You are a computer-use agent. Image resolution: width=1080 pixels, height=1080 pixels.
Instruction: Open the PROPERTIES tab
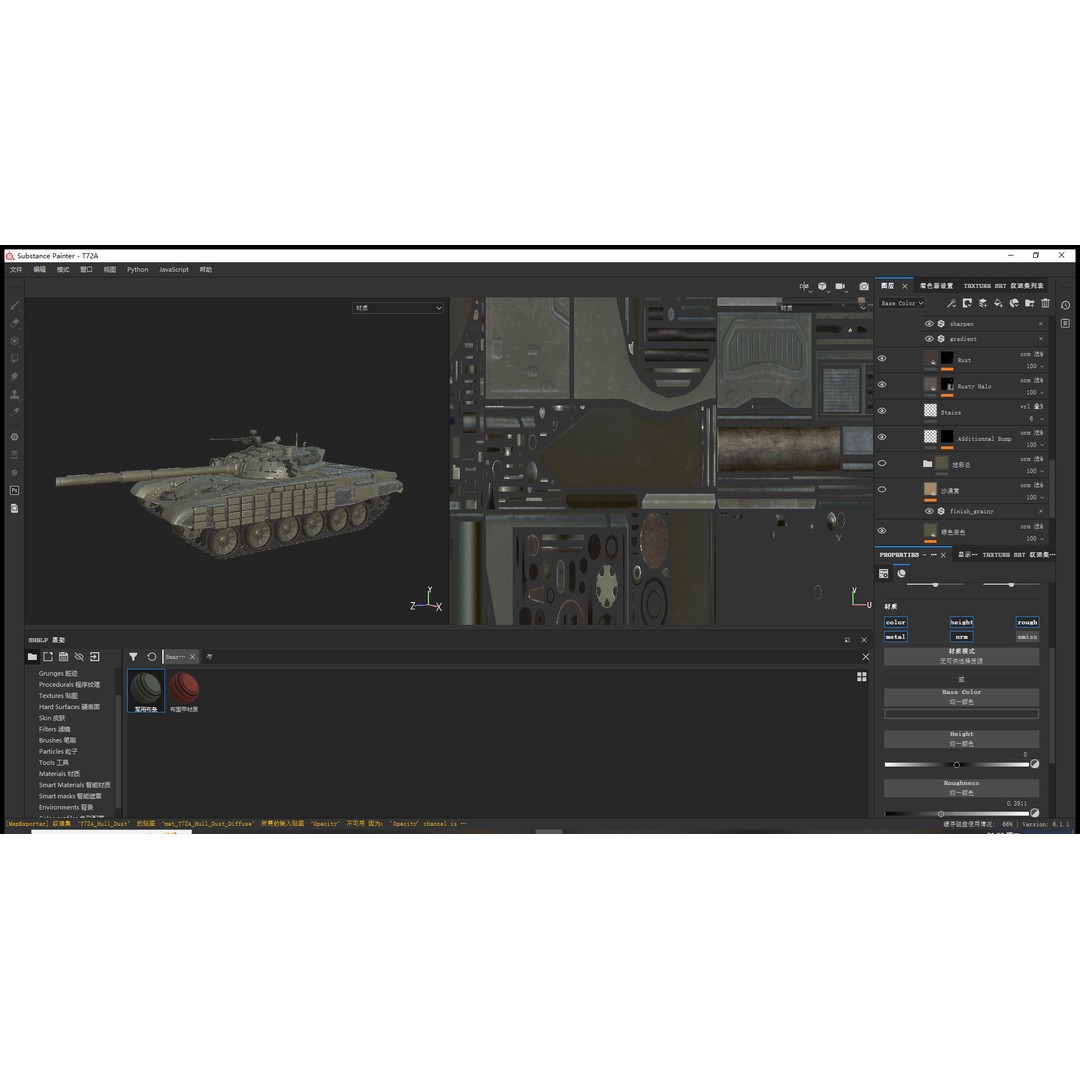pos(899,555)
